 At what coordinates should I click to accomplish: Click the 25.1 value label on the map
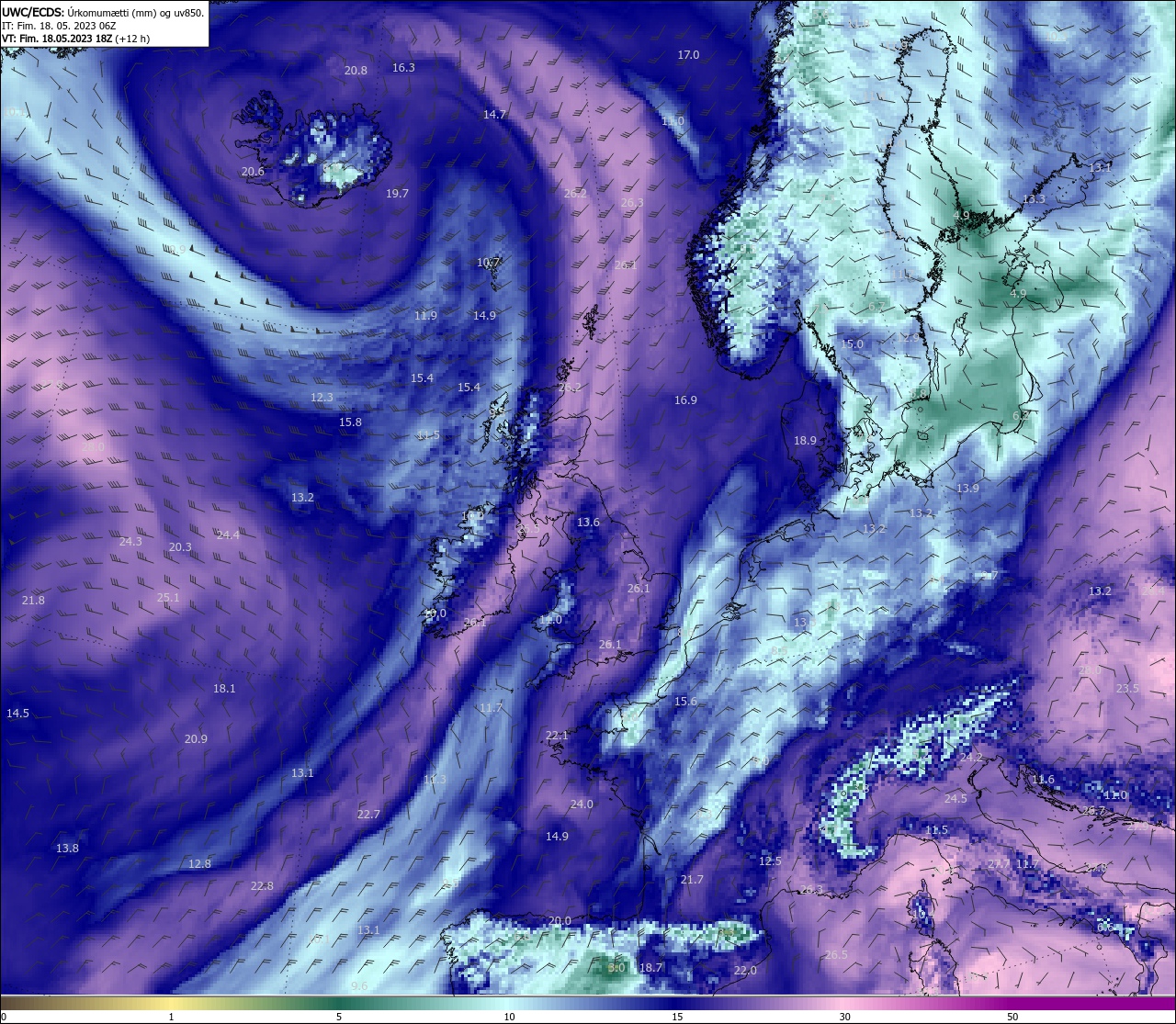168,598
